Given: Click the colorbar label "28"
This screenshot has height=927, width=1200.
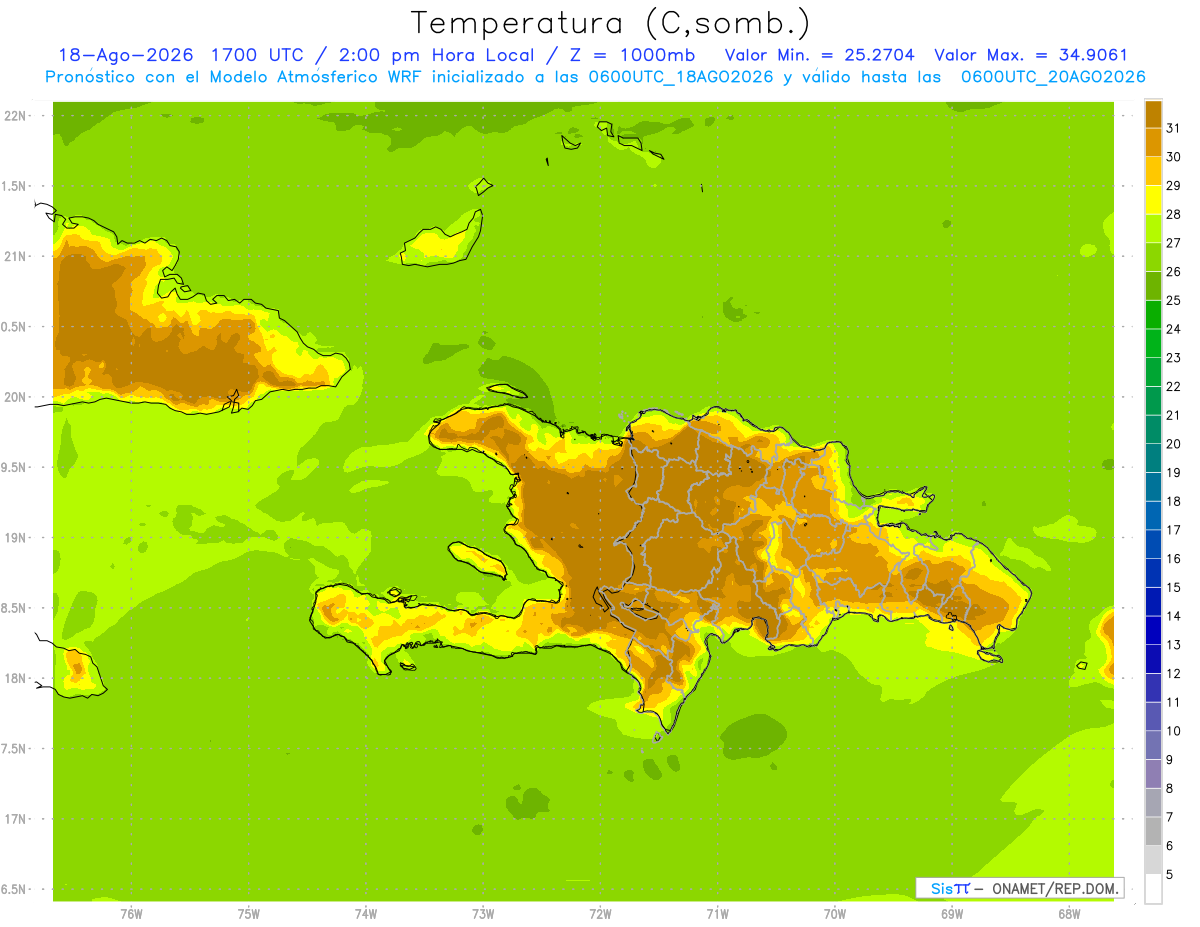Looking at the screenshot, I should (1174, 214).
